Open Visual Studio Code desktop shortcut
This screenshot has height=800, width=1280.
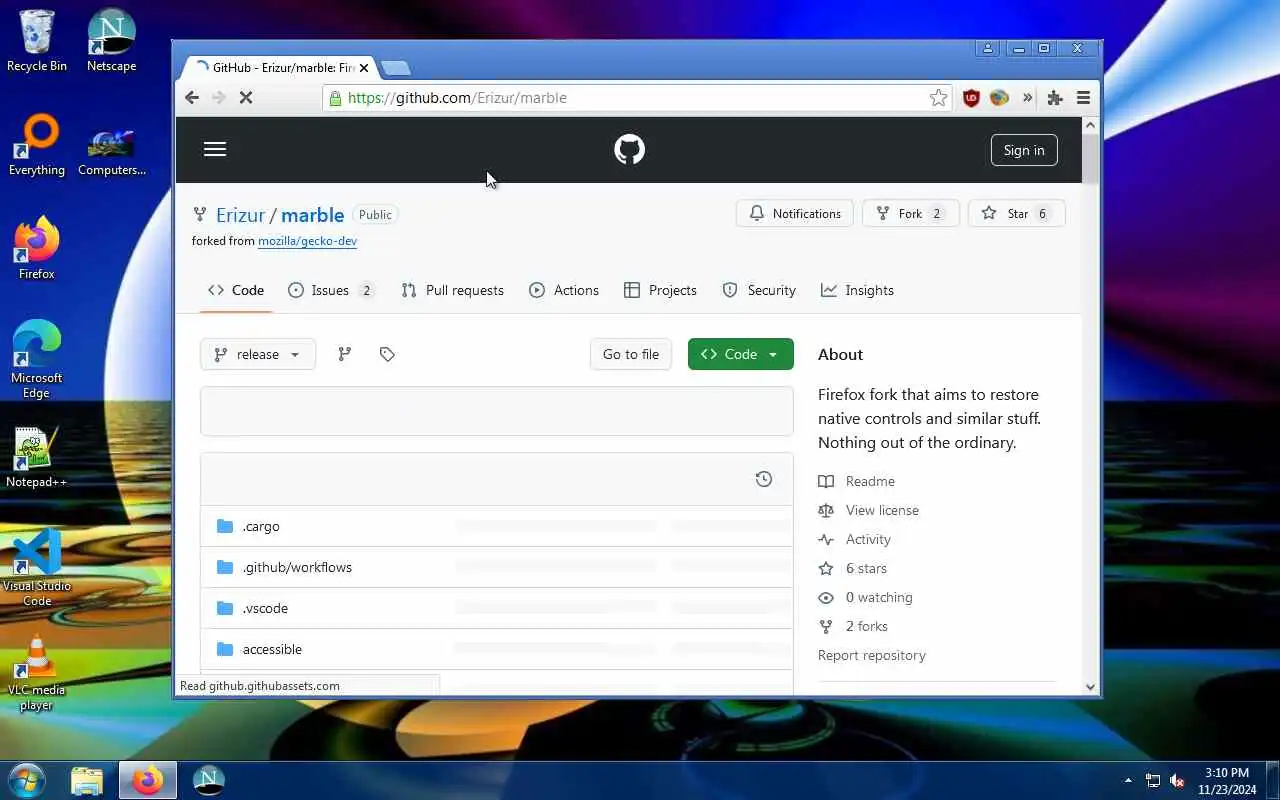(37, 568)
